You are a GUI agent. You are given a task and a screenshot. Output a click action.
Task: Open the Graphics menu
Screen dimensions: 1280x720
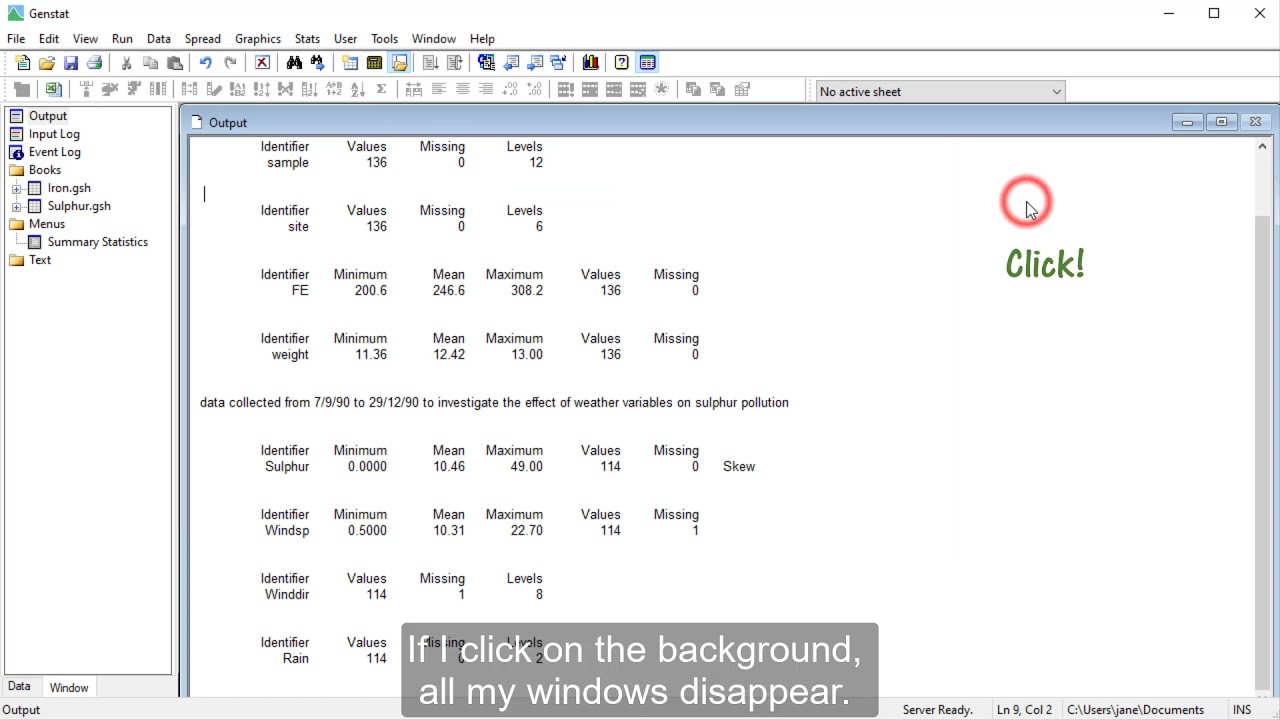click(x=258, y=39)
